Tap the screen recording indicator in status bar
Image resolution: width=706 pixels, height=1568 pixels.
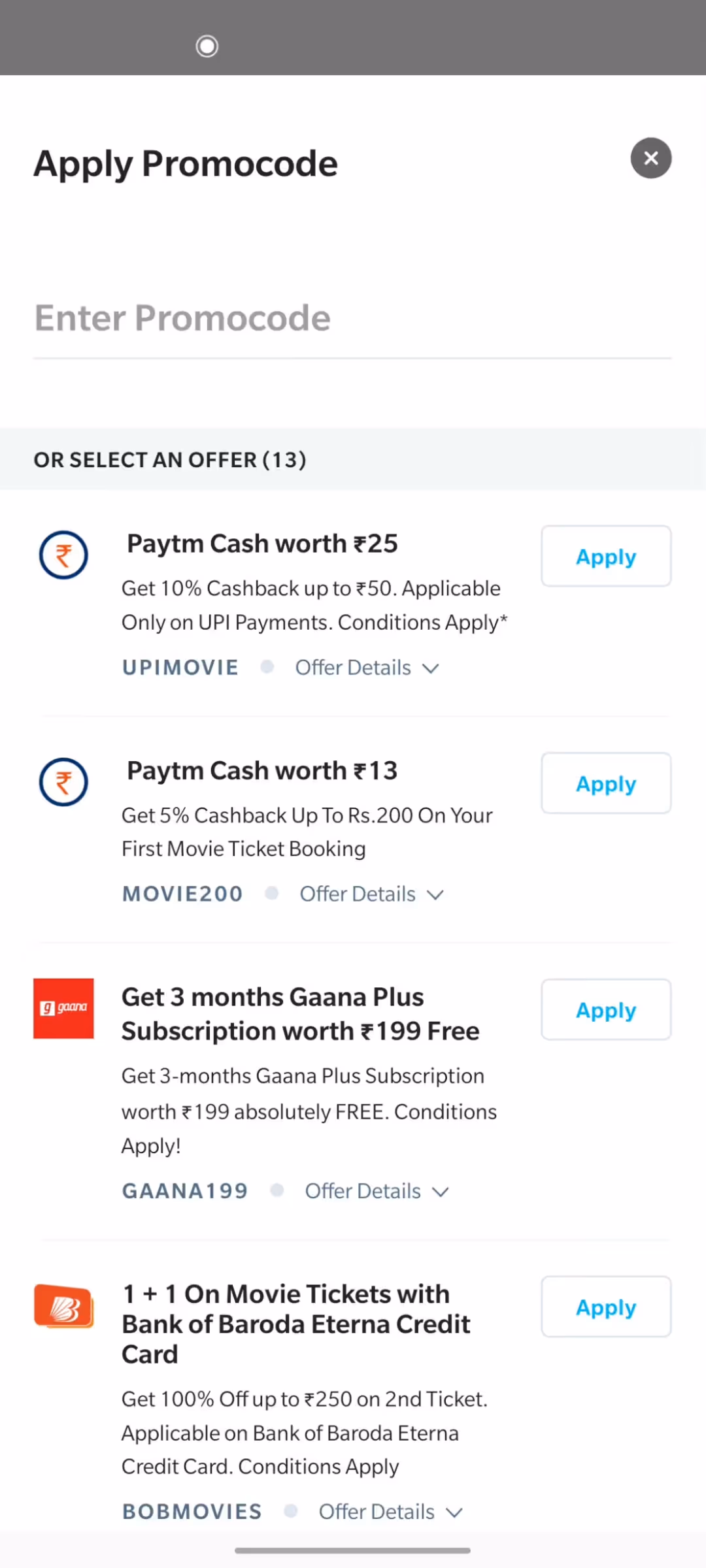click(x=207, y=46)
